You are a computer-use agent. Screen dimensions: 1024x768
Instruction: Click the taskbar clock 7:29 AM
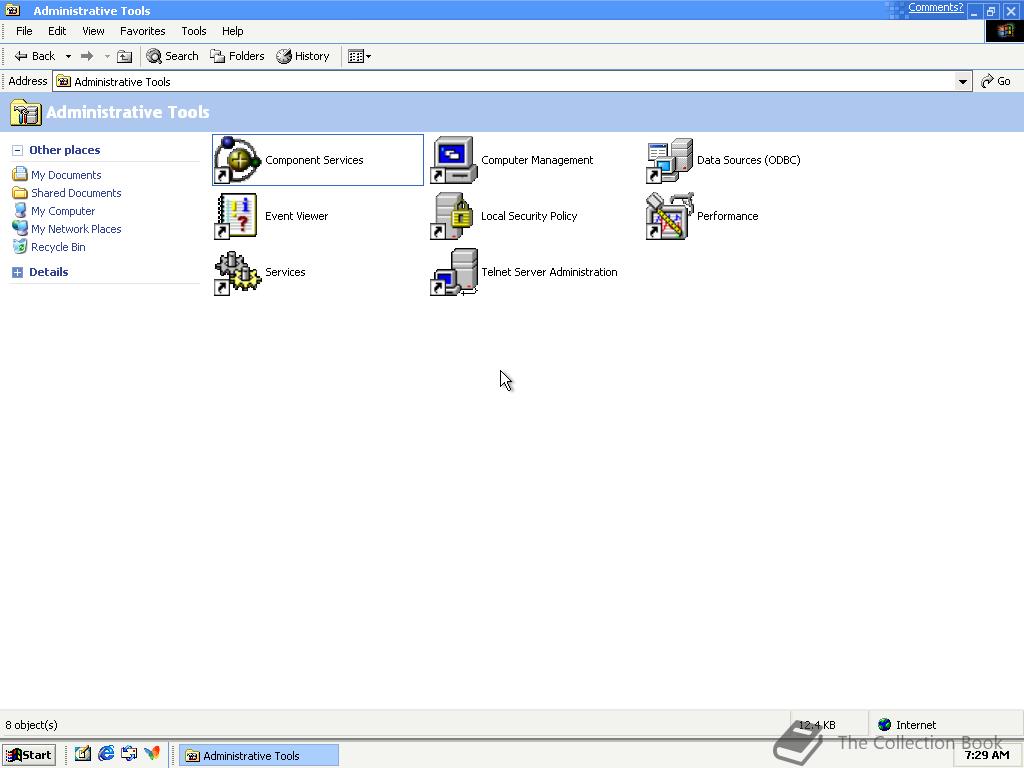tap(987, 755)
